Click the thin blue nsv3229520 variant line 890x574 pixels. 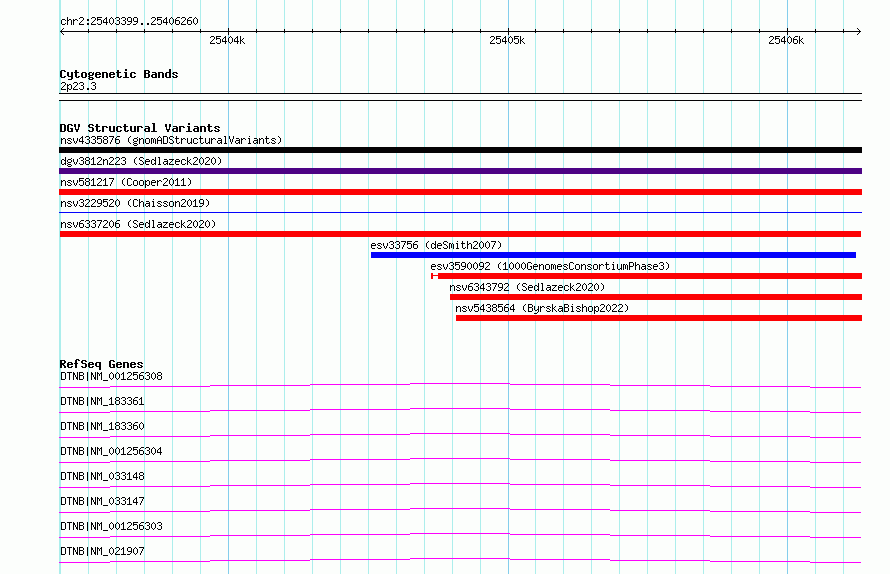coord(460,212)
